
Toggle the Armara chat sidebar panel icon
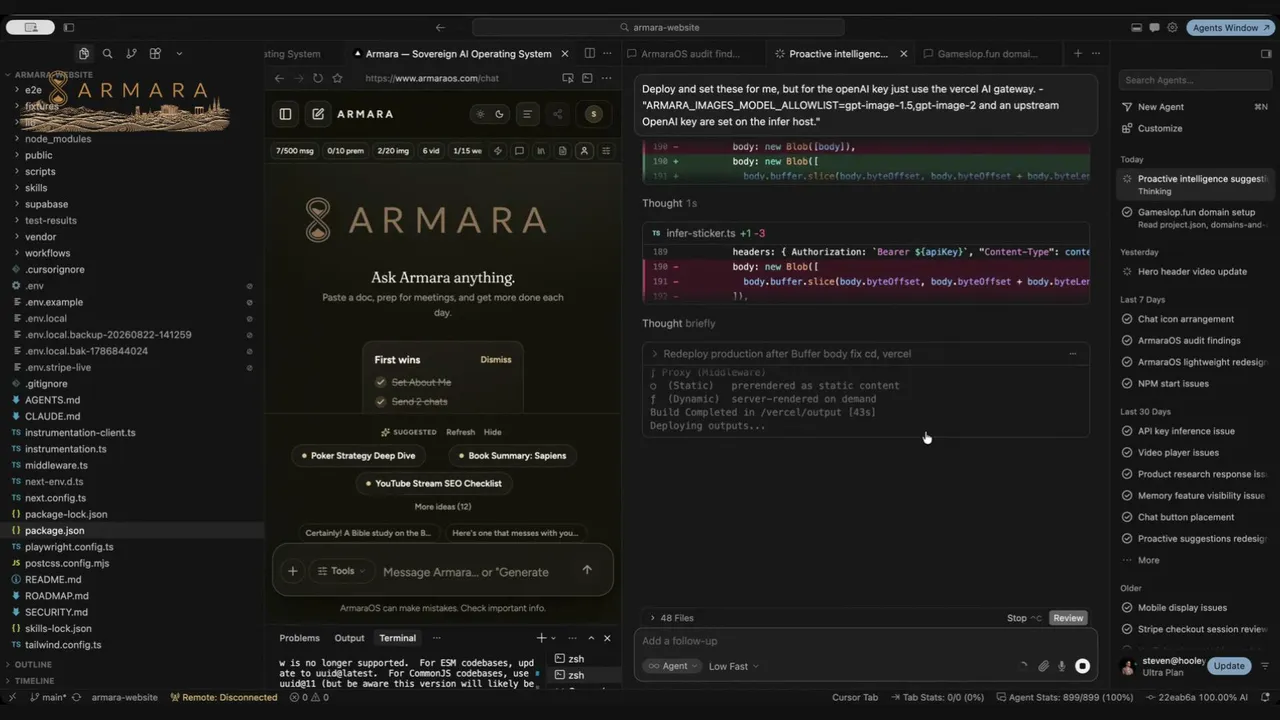coord(285,114)
